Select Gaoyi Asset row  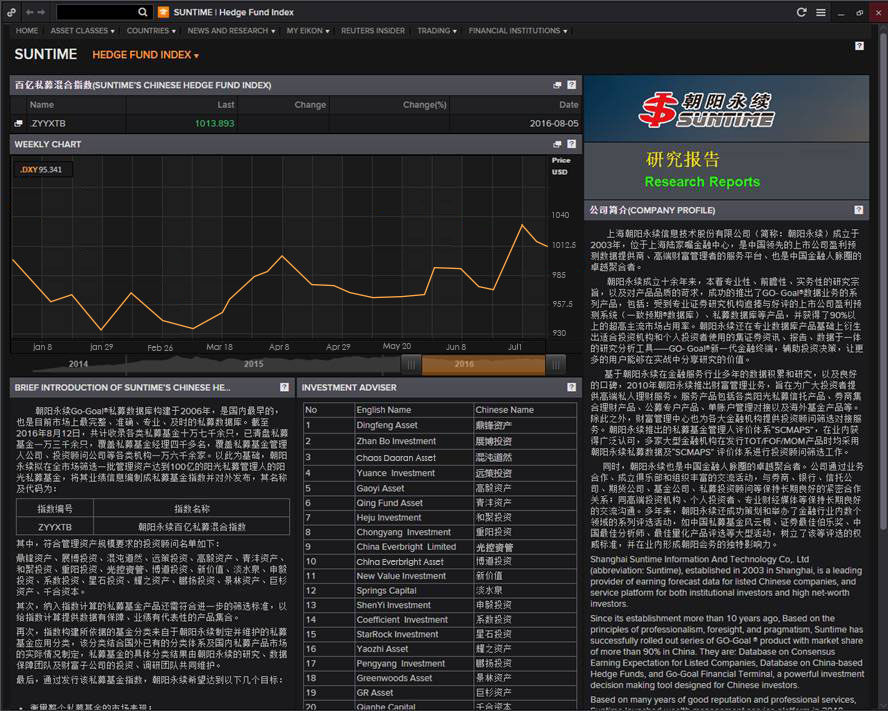440,488
